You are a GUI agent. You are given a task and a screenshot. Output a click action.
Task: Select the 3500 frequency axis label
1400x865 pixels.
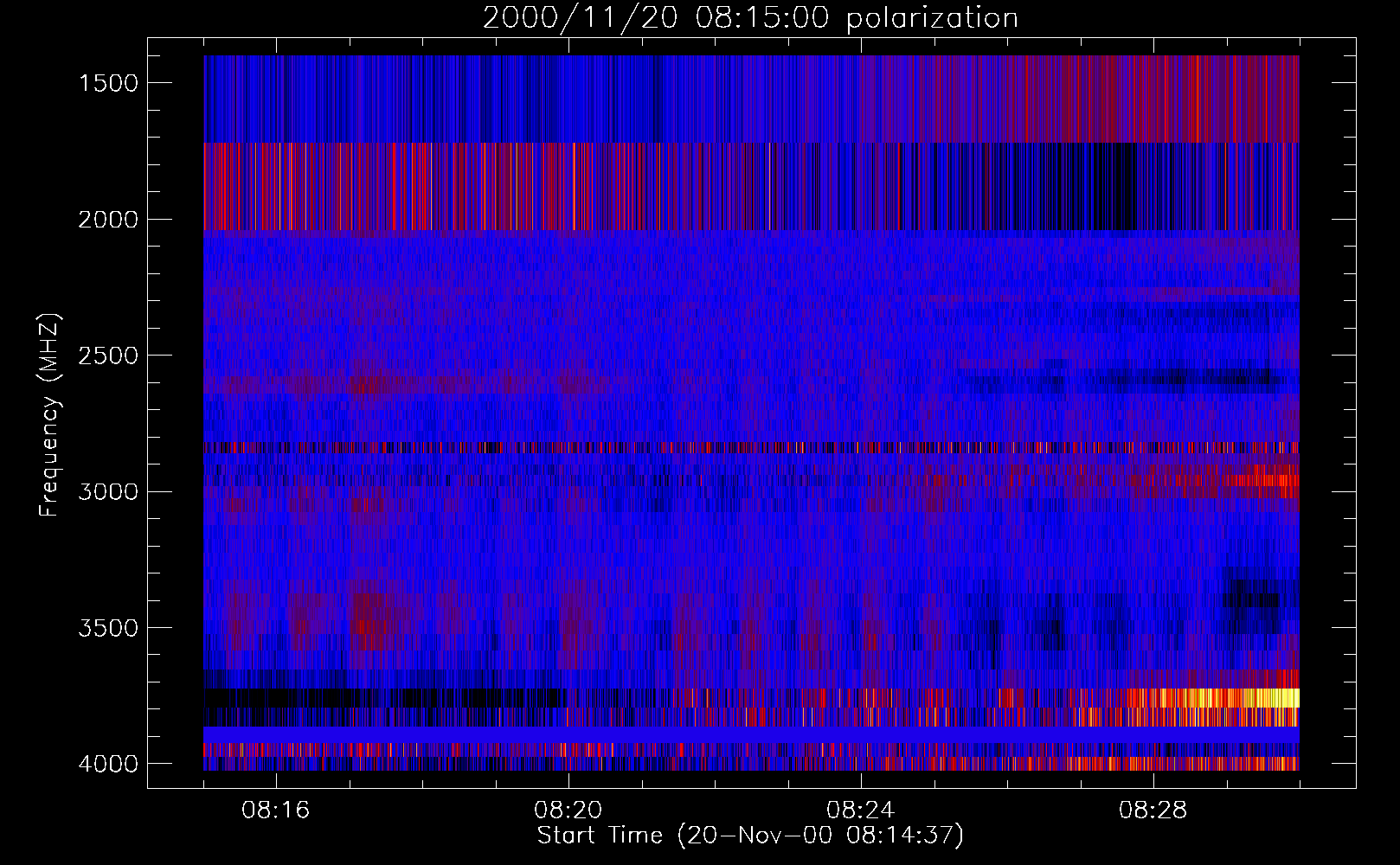point(108,628)
